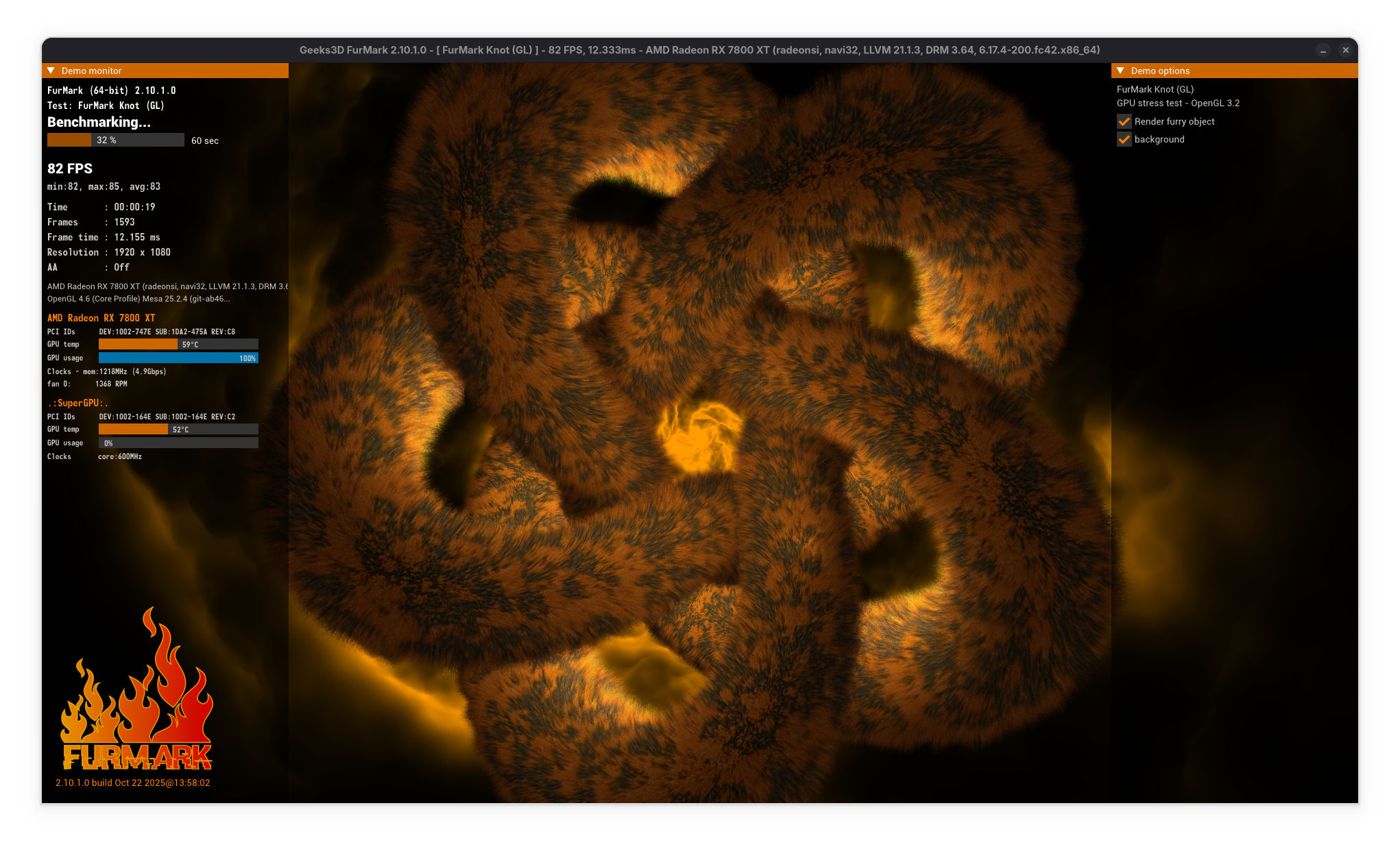Image resolution: width=1400 pixels, height=849 pixels.
Task: Click the Demo monitor panel title
Action: coord(92,71)
